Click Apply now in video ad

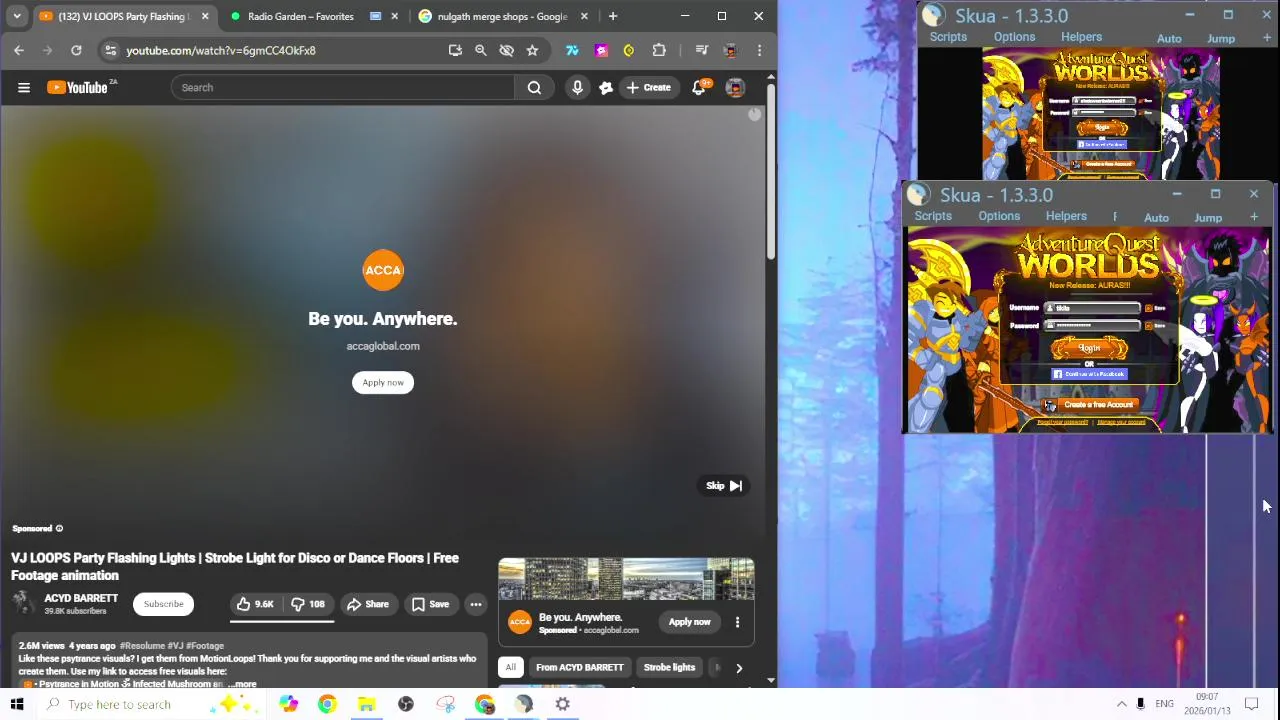[x=383, y=383]
